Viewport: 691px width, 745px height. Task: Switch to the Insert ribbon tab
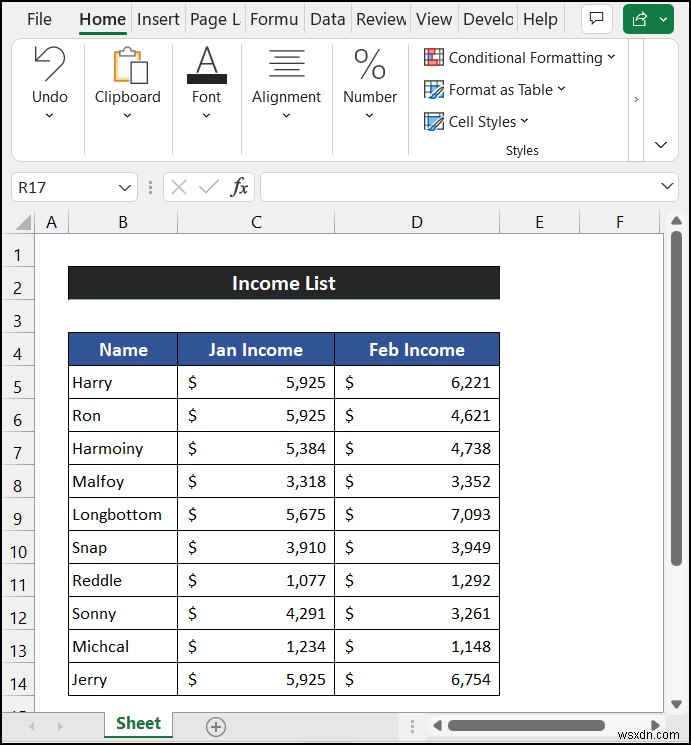pyautogui.click(x=158, y=19)
